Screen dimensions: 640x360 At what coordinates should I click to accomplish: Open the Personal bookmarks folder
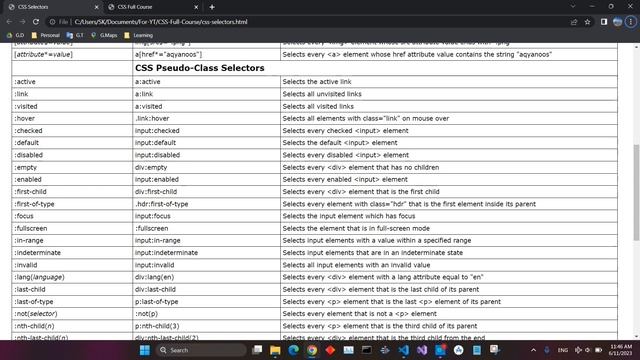pyautogui.click(x=46, y=35)
